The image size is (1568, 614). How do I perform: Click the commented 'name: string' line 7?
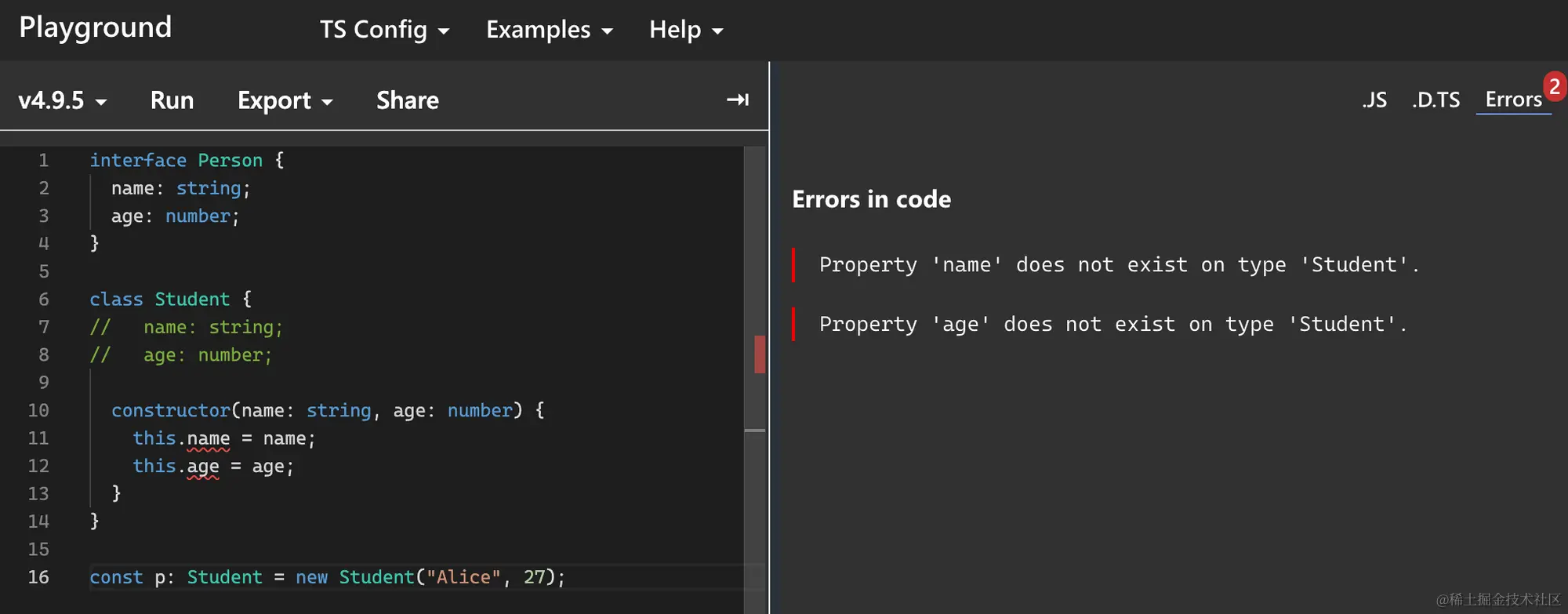click(x=187, y=327)
